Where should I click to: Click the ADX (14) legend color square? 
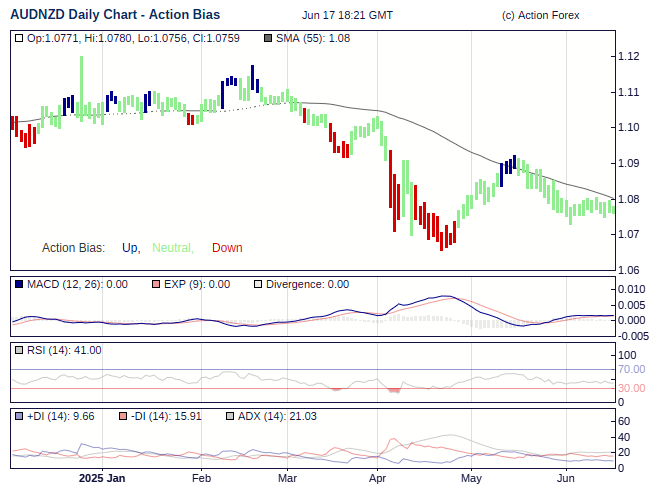pyautogui.click(x=229, y=416)
